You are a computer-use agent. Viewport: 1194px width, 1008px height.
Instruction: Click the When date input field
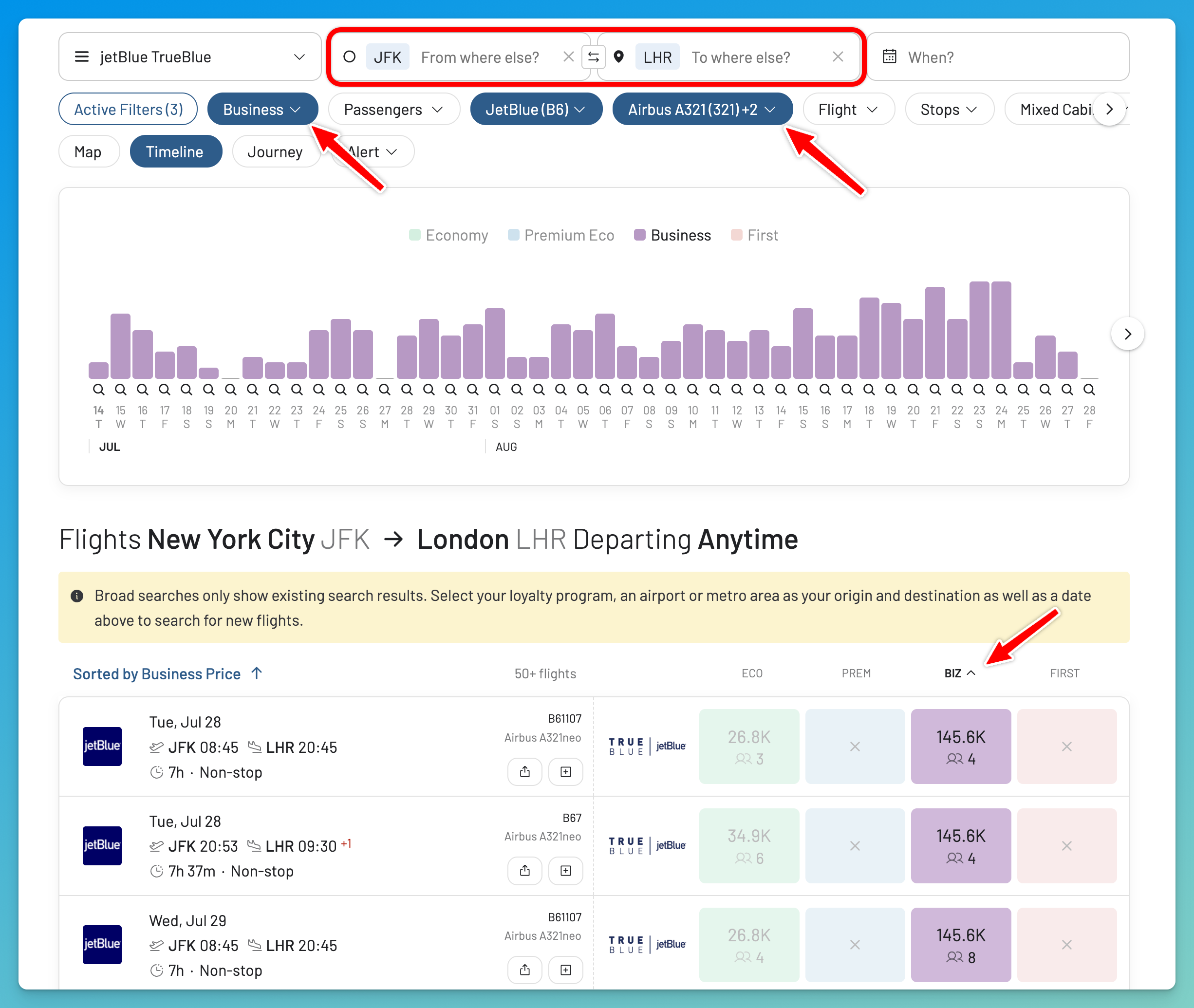(998, 56)
